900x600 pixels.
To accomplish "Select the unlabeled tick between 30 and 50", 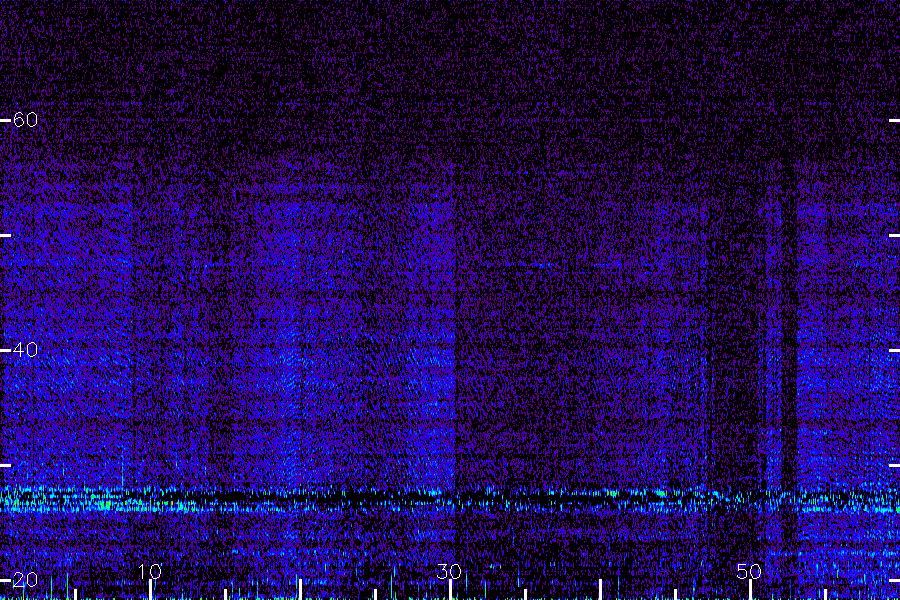I will click(600, 589).
